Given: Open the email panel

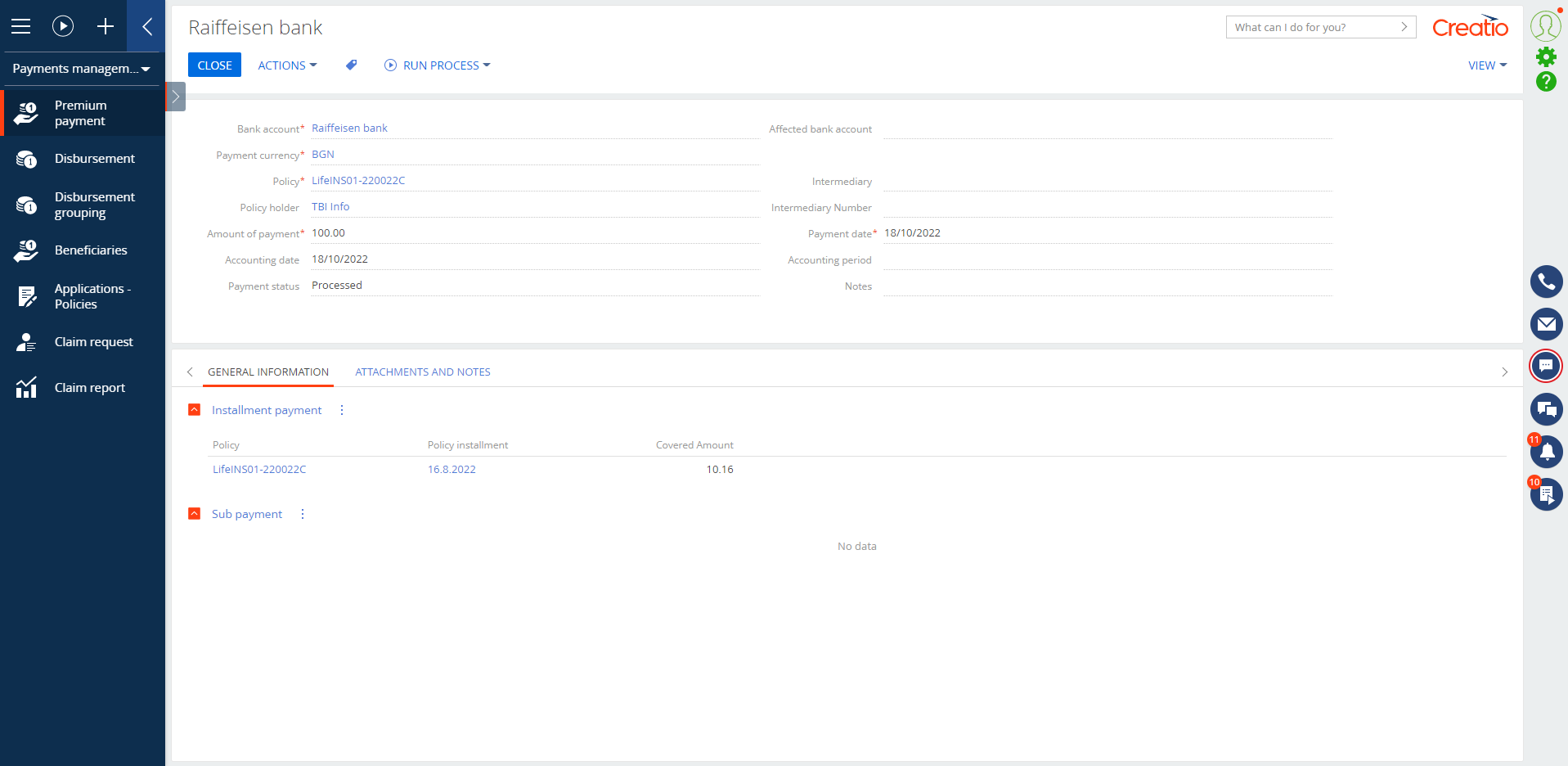Looking at the screenshot, I should click(1546, 324).
